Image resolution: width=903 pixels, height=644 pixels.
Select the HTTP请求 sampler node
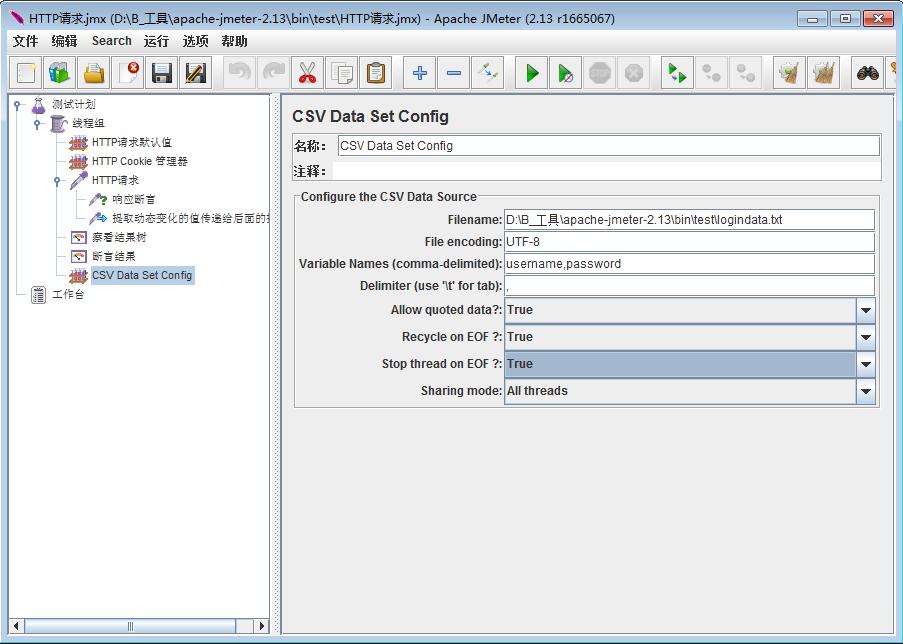pyautogui.click(x=115, y=180)
